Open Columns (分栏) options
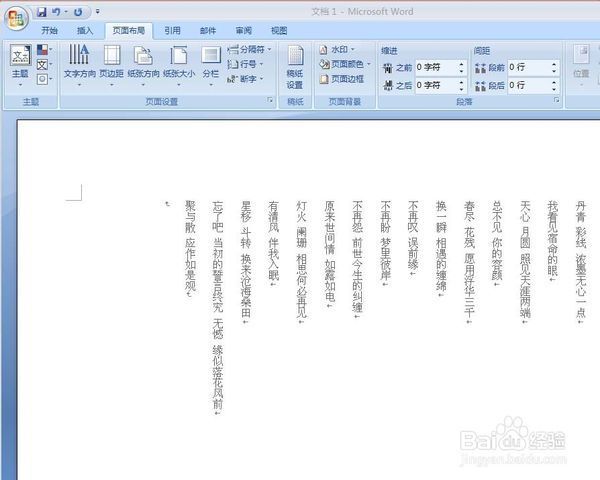 pyautogui.click(x=211, y=65)
